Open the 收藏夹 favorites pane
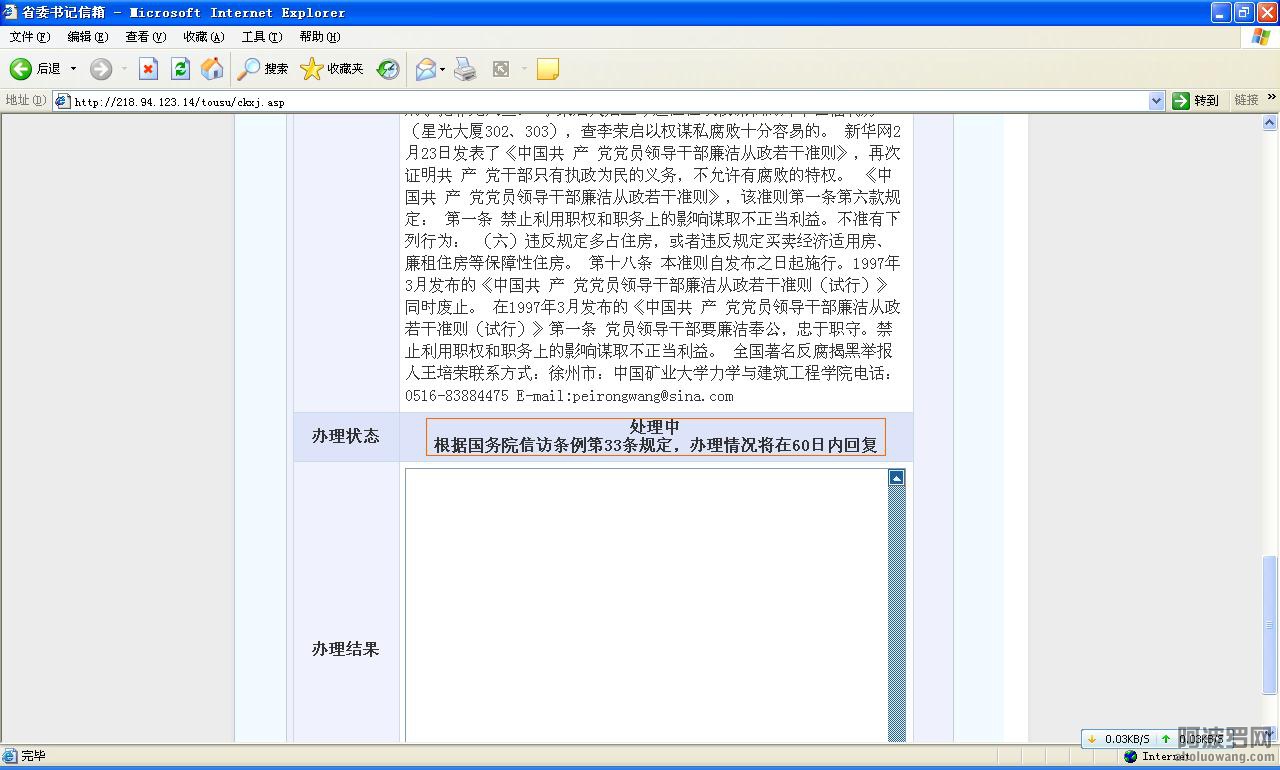This screenshot has width=1280, height=770. coord(333,69)
